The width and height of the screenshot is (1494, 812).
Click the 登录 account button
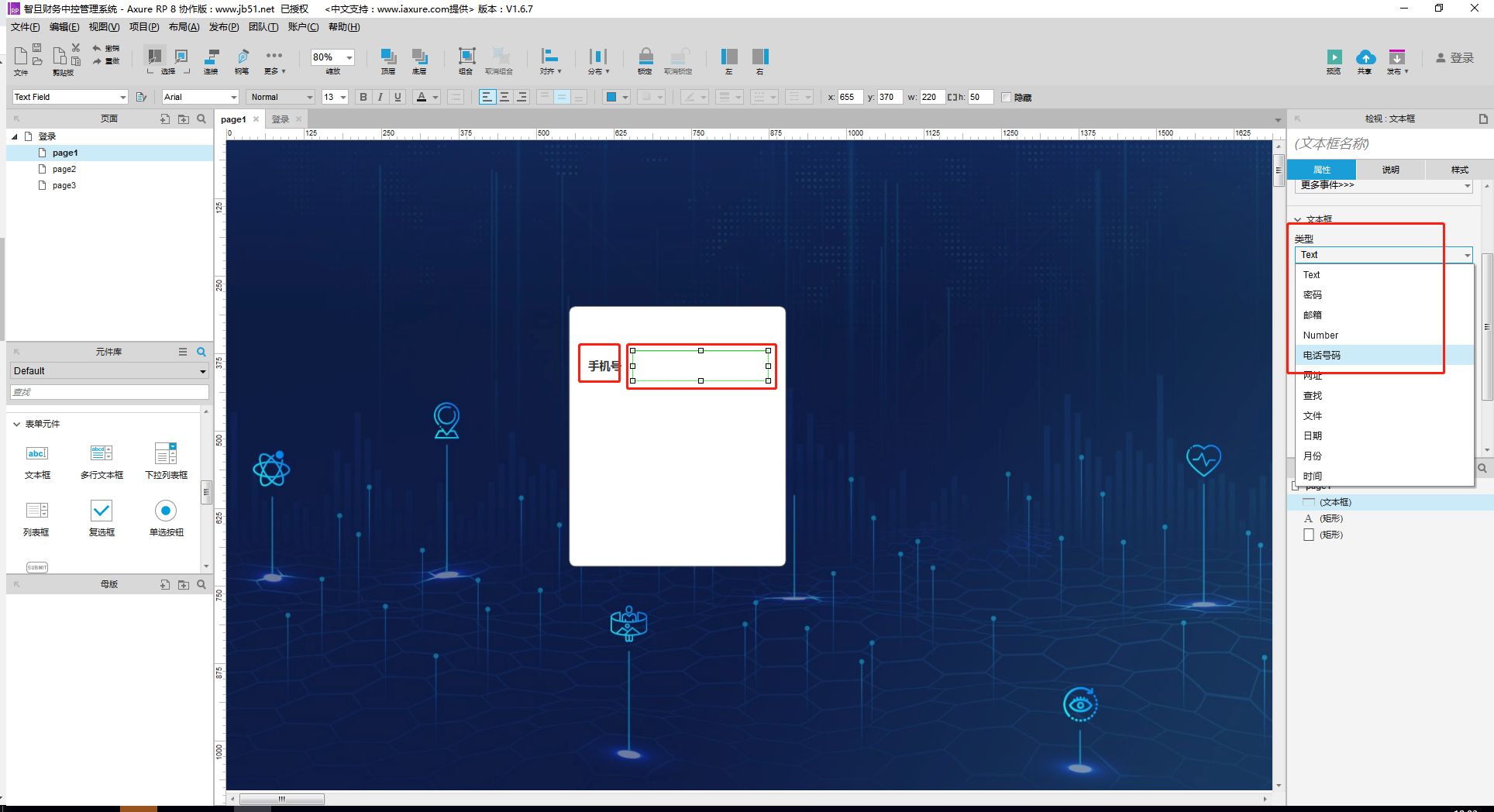(1454, 57)
